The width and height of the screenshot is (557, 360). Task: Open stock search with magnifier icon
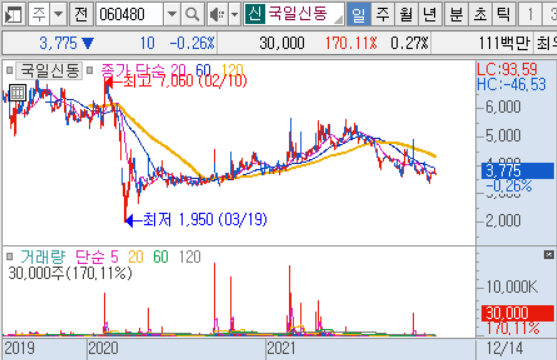(192, 15)
